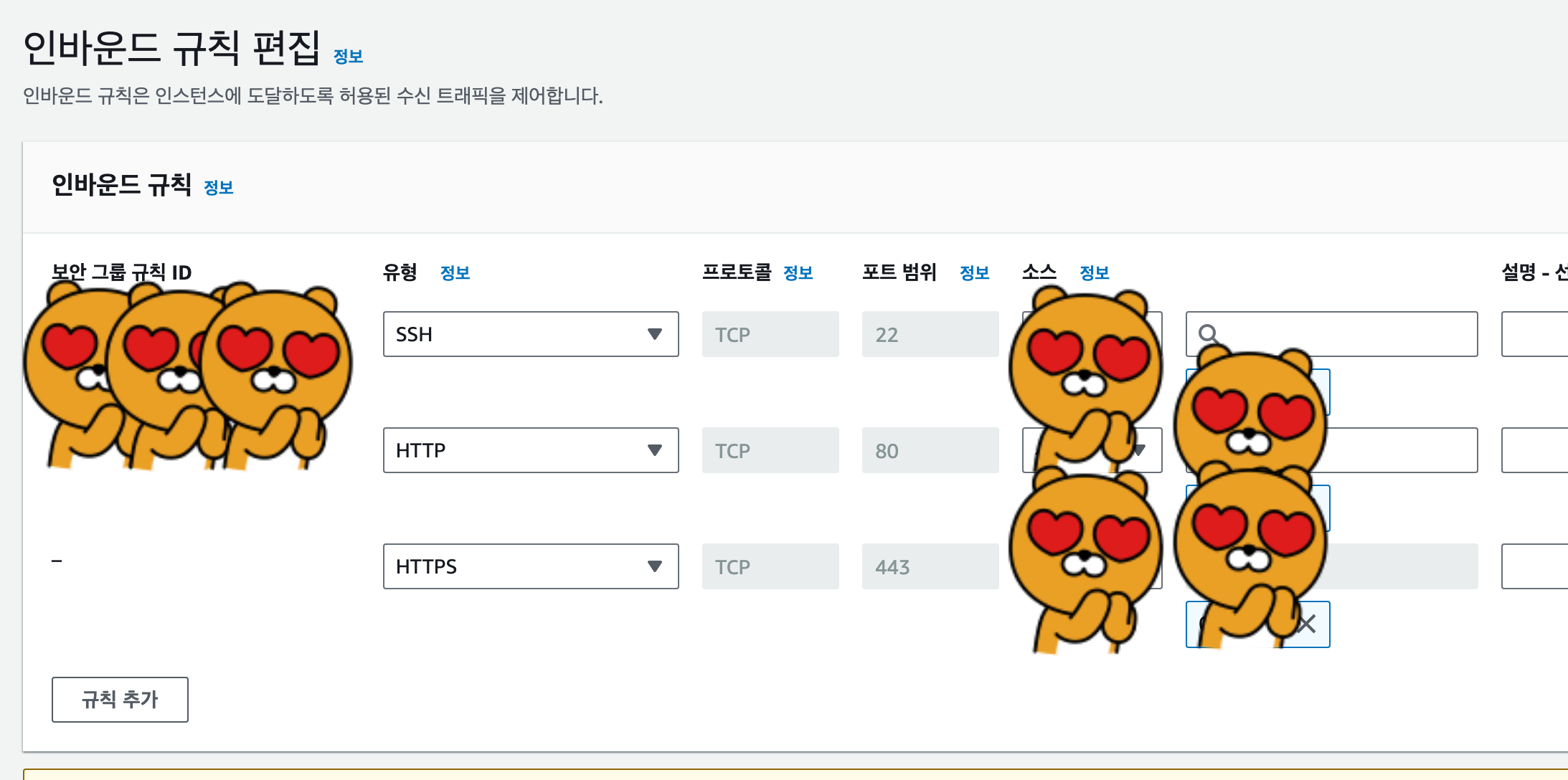The width and height of the screenshot is (1568, 780).
Task: Click the HTTPS type dropdown arrow
Action: (x=654, y=566)
